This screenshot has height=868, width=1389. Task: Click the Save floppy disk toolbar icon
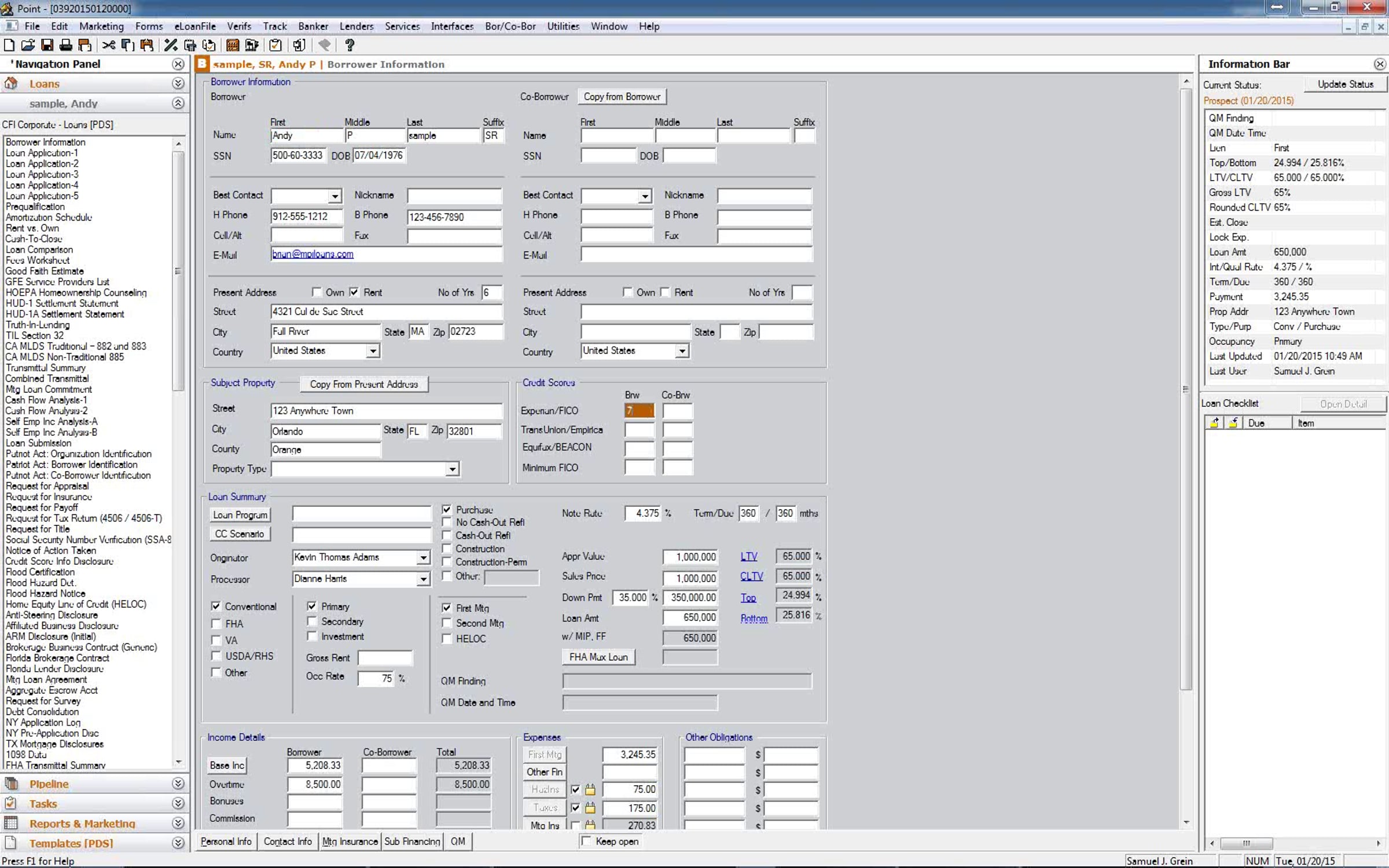click(x=47, y=45)
